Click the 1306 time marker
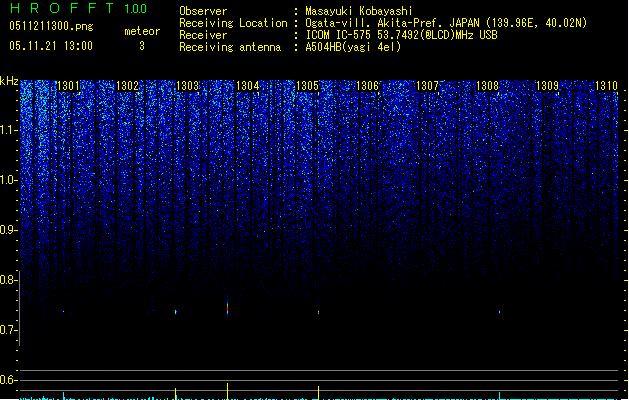The width and height of the screenshot is (629, 400). 367,85
